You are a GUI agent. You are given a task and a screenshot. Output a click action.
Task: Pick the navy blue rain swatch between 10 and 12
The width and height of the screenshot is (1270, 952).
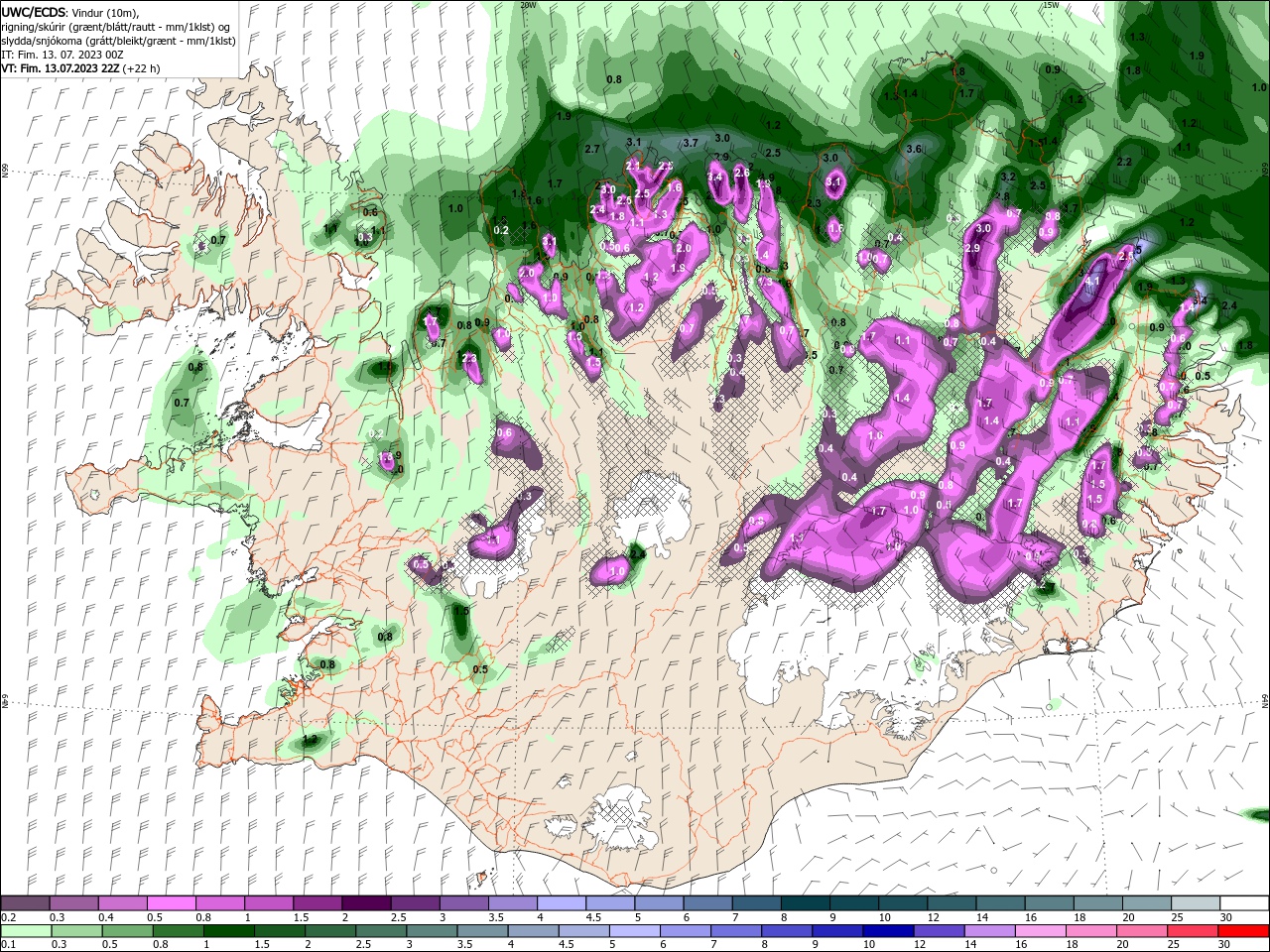[x=888, y=931]
